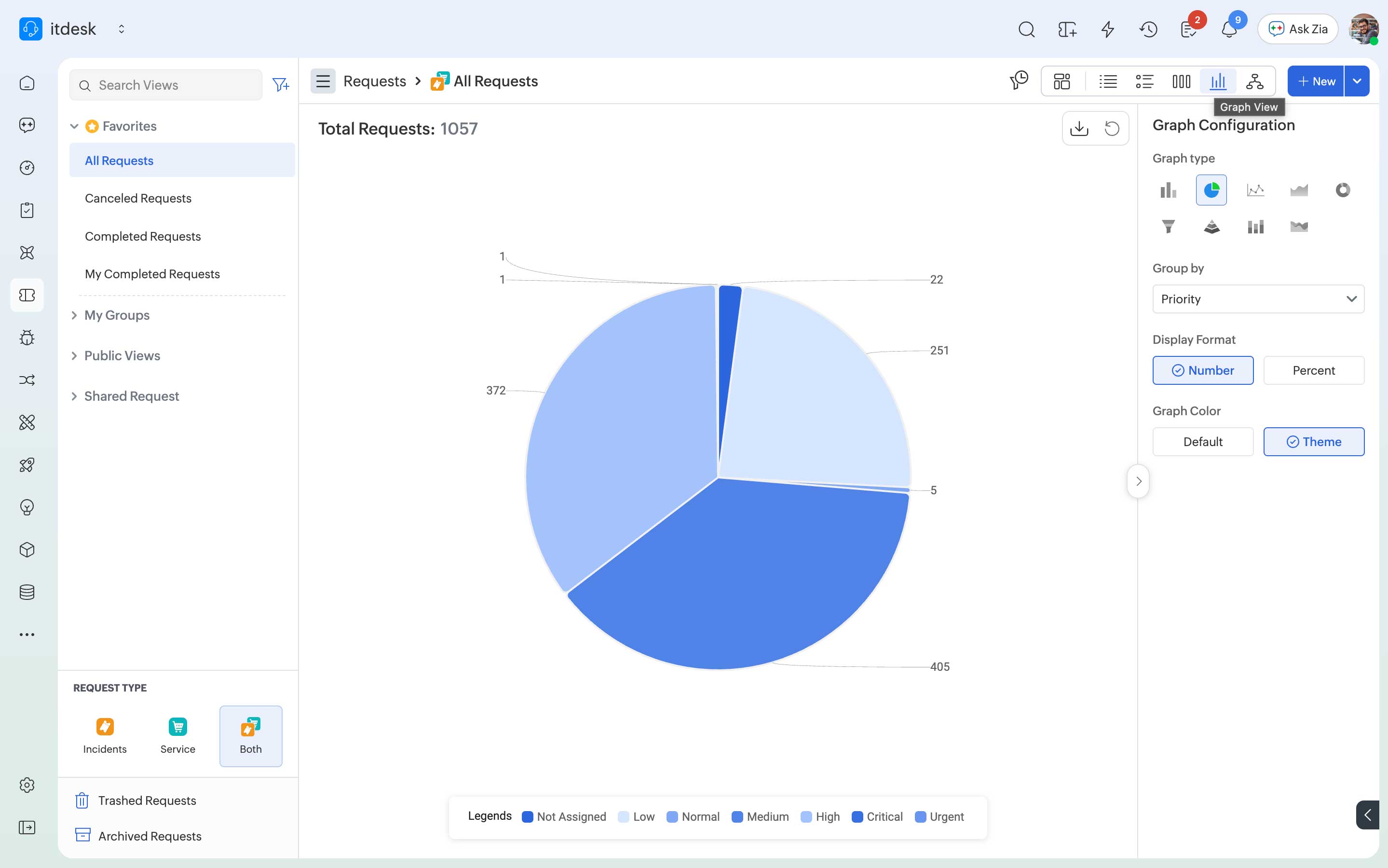Select the pyramid chart graph type

point(1211,226)
